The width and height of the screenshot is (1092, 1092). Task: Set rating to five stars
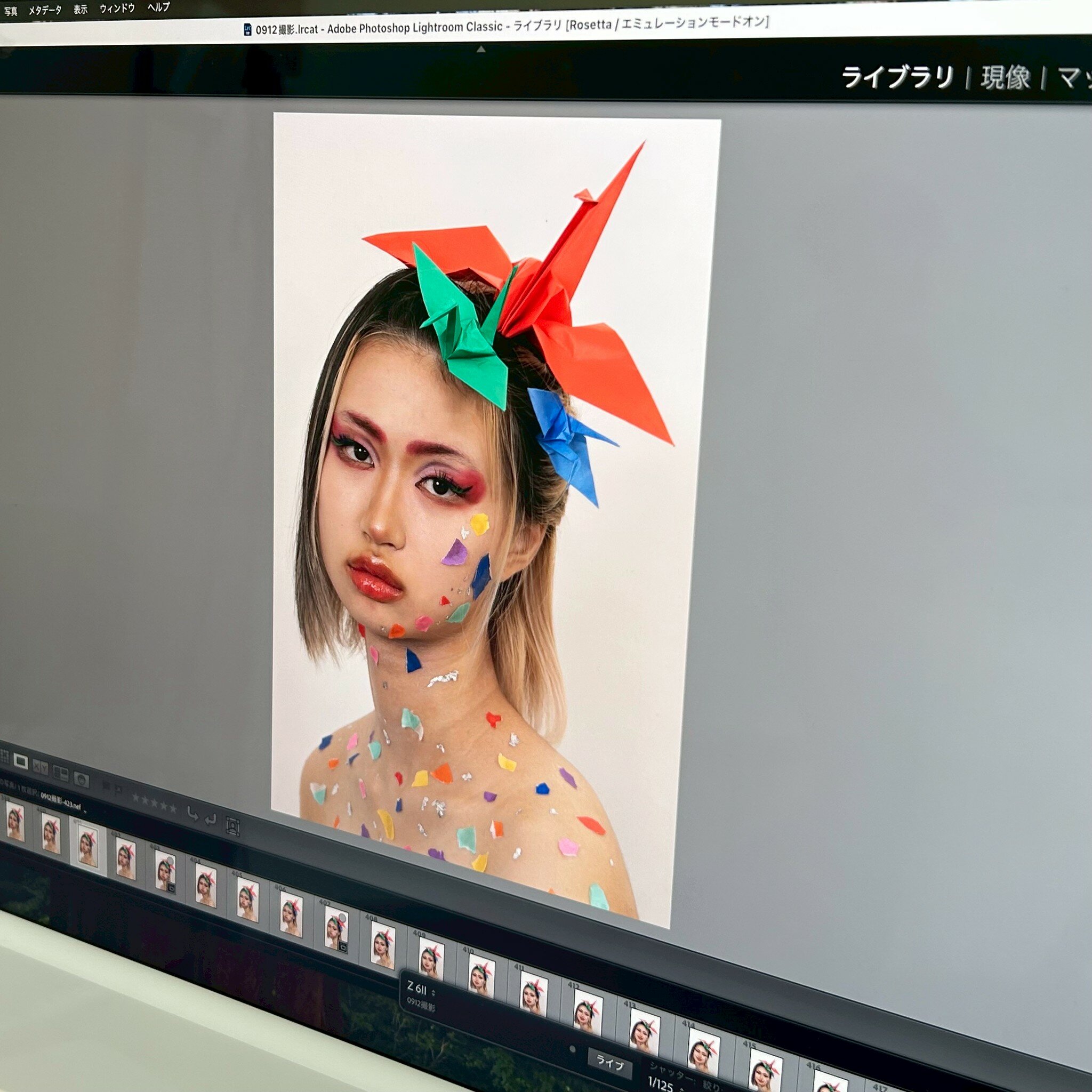pos(173,809)
